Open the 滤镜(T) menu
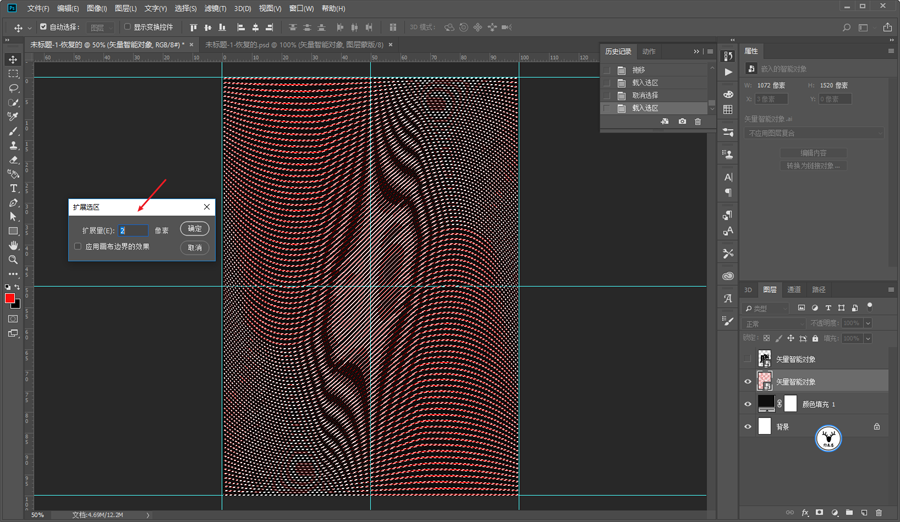Viewport: 900px width, 522px height. coord(215,8)
